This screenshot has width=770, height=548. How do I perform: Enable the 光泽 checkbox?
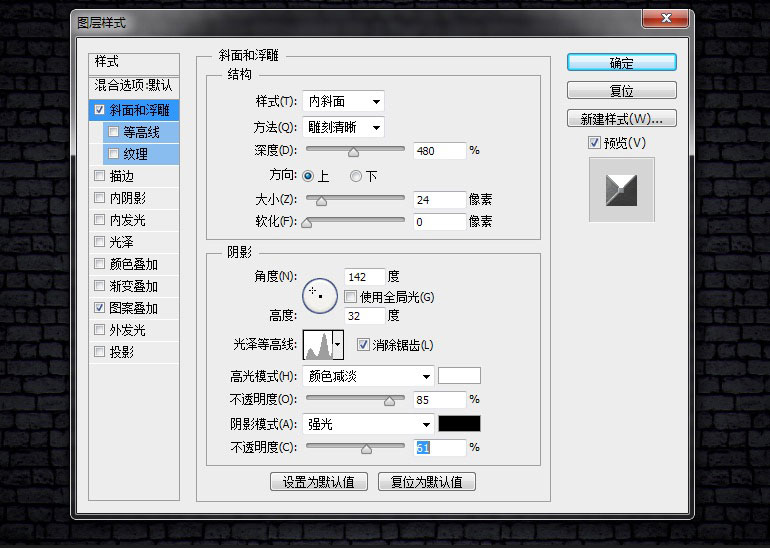99,242
